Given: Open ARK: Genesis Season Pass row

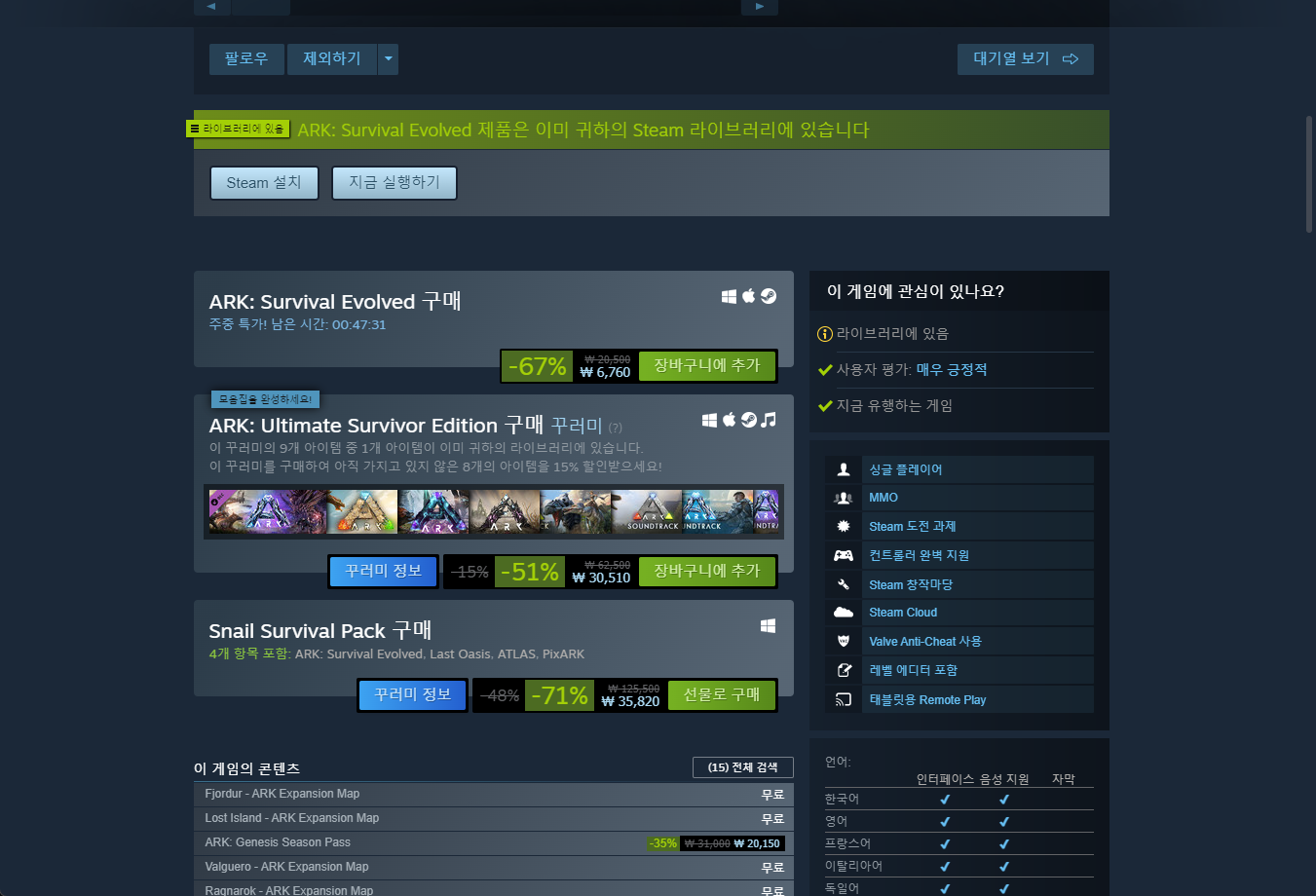Looking at the screenshot, I should click(x=494, y=843).
